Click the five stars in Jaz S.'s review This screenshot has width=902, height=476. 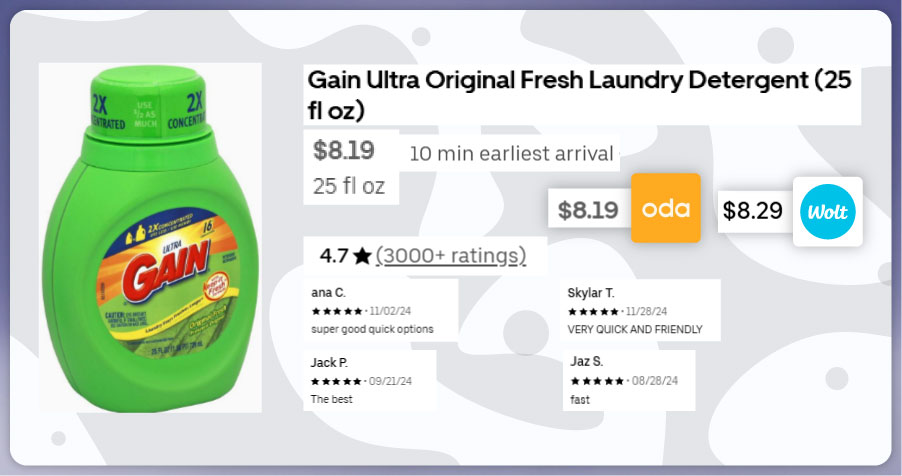tap(597, 381)
